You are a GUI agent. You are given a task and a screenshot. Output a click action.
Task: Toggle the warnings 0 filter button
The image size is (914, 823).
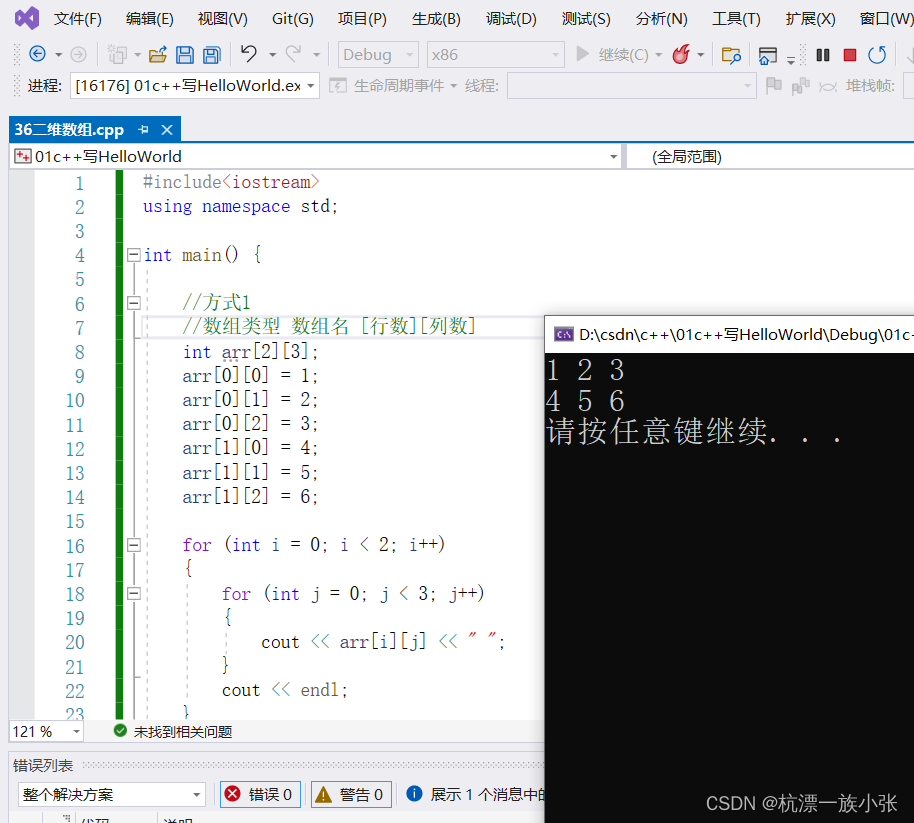(351, 794)
